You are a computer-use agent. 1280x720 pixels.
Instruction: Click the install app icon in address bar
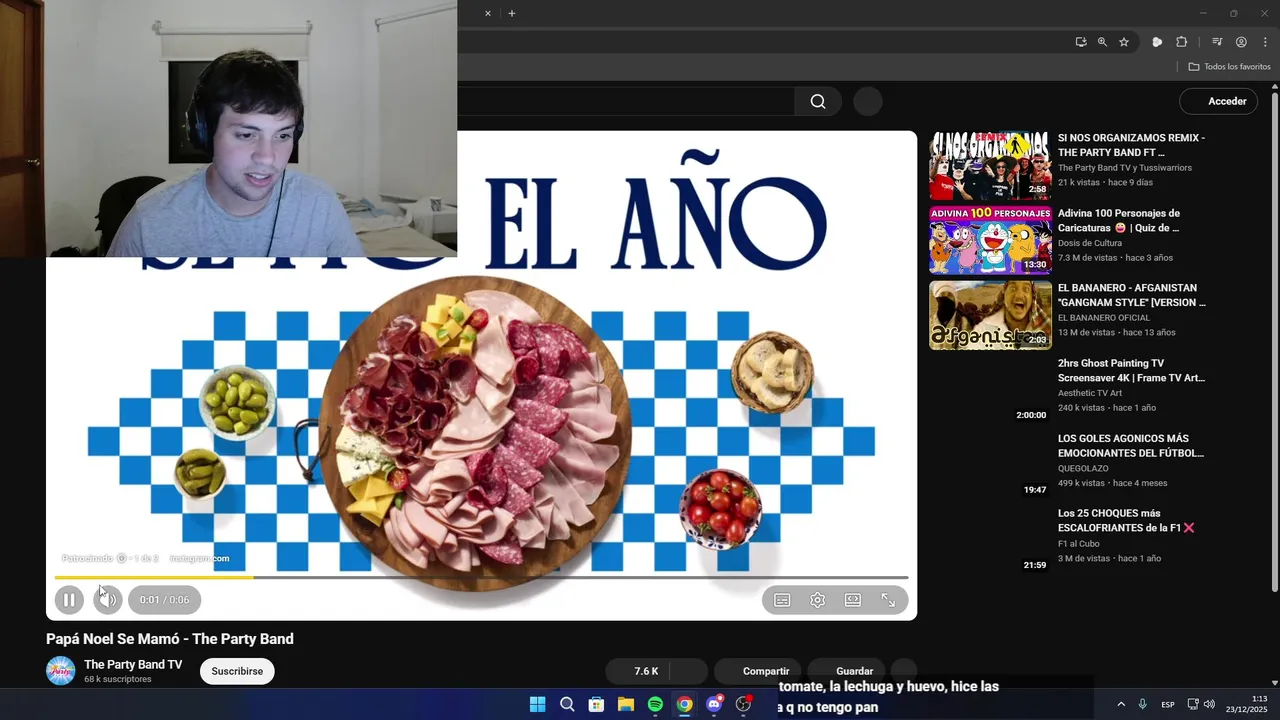tap(1081, 42)
